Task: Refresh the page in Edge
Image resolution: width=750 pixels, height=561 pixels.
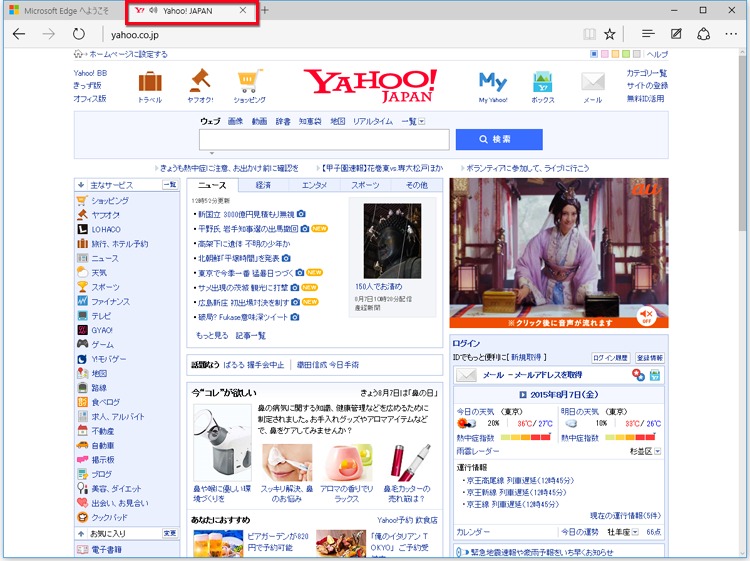Action: tap(79, 34)
